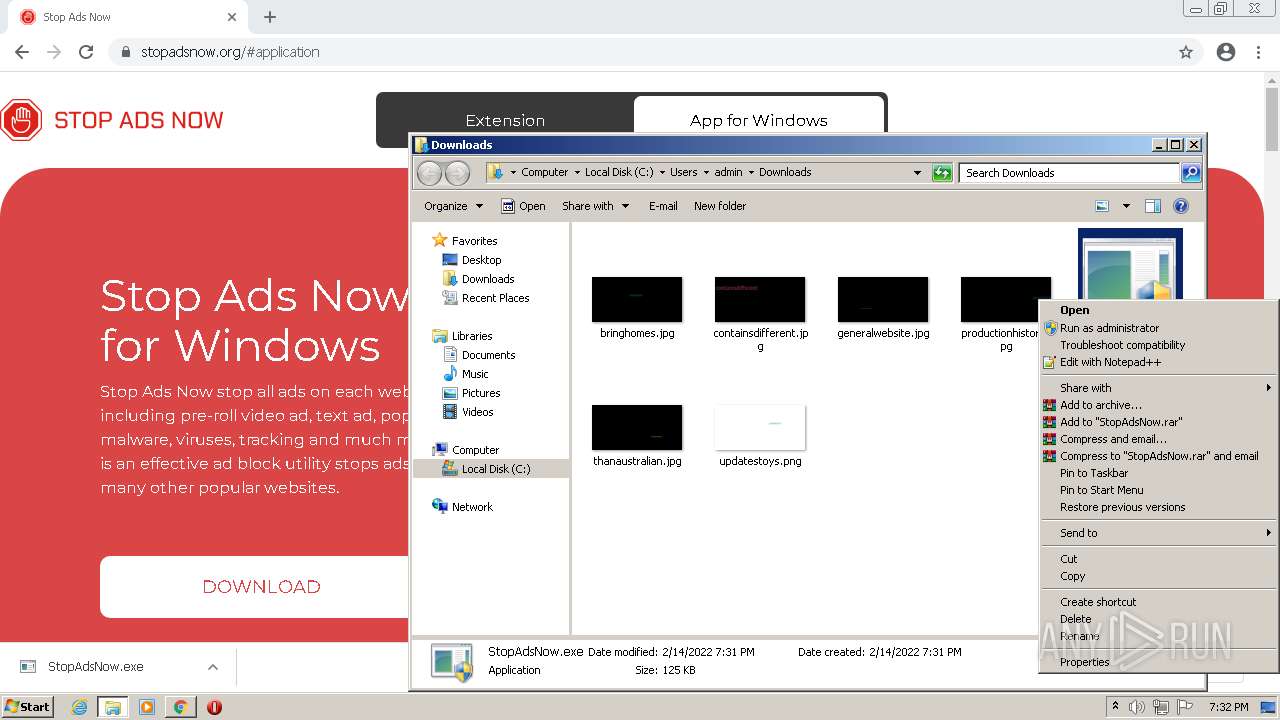Close the Stop Ads Now tab
1280x720 pixels.
(x=232, y=17)
